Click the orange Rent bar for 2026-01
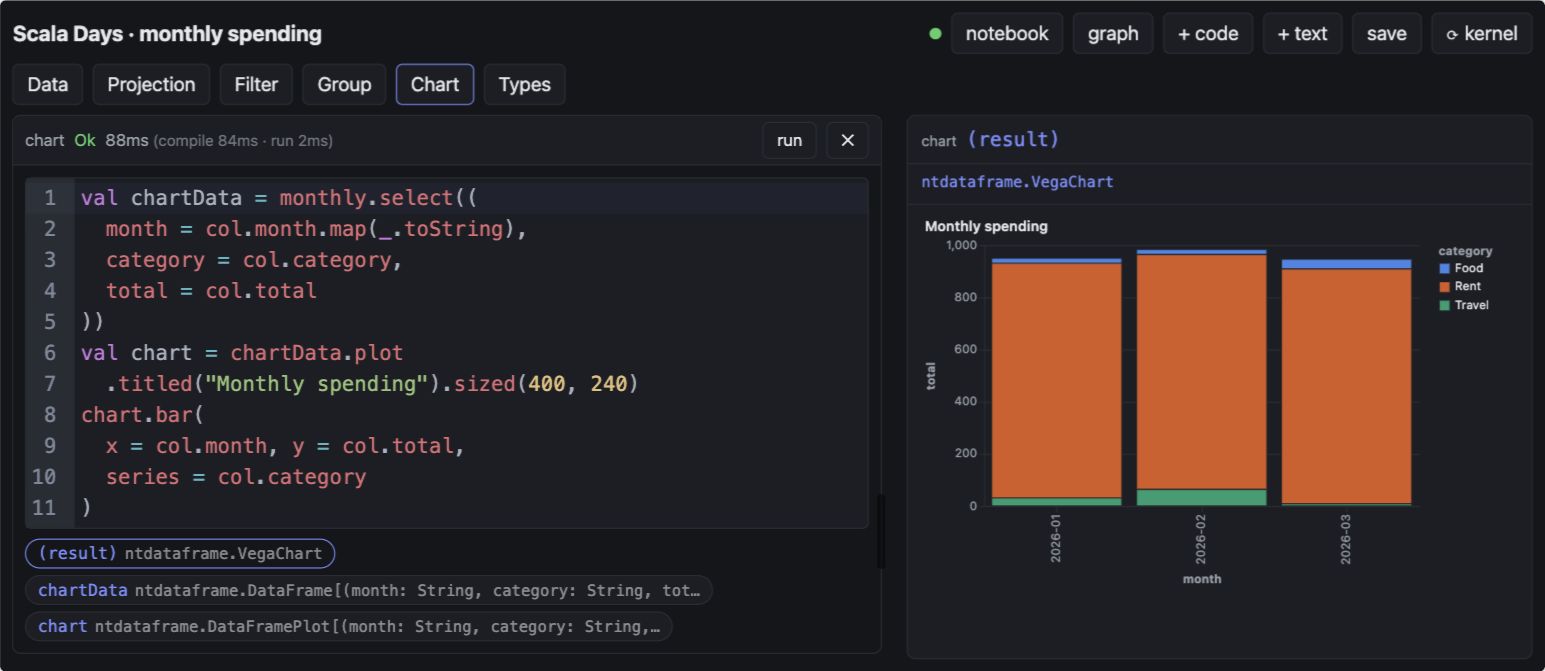This screenshot has width=1545, height=671. 1056,380
